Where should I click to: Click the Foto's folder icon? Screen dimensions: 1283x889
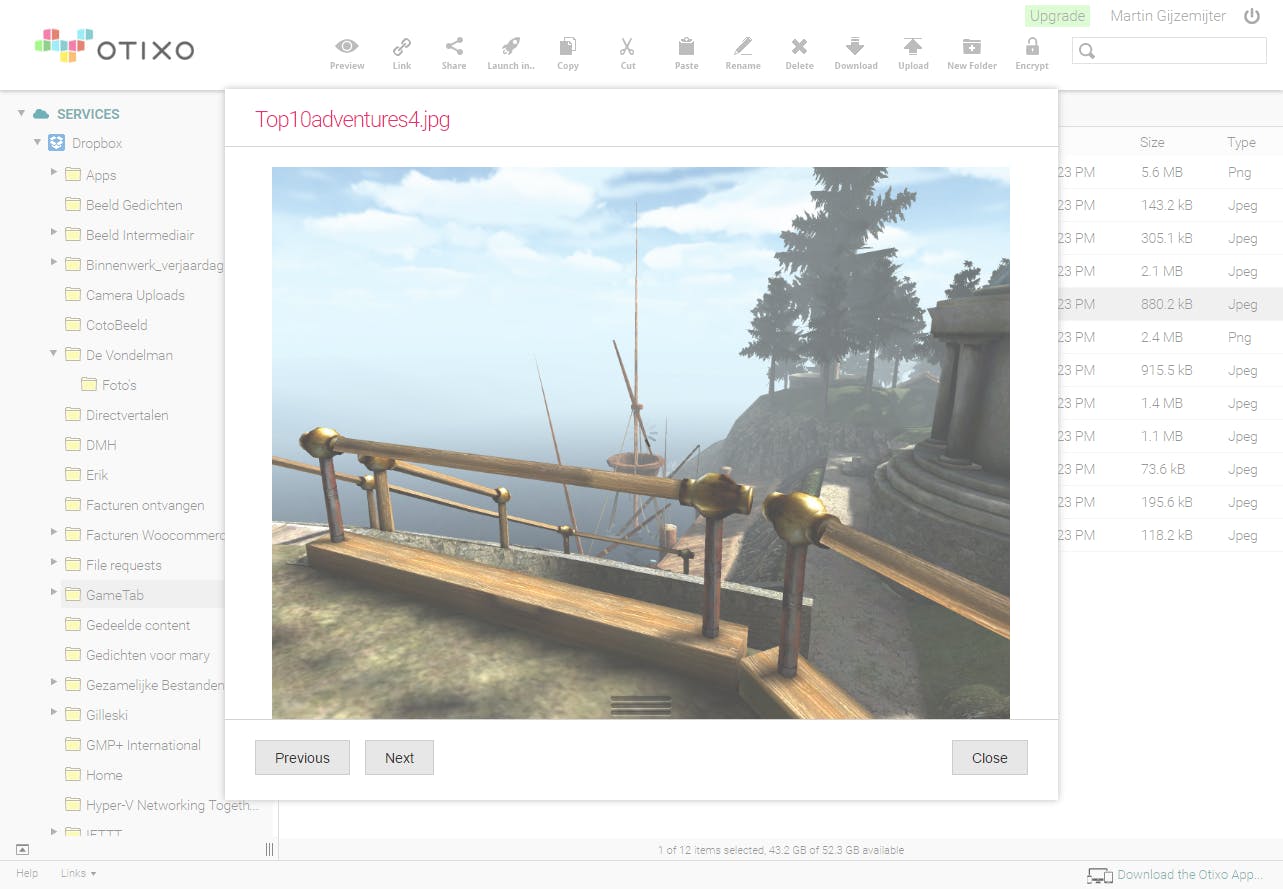[x=89, y=385]
